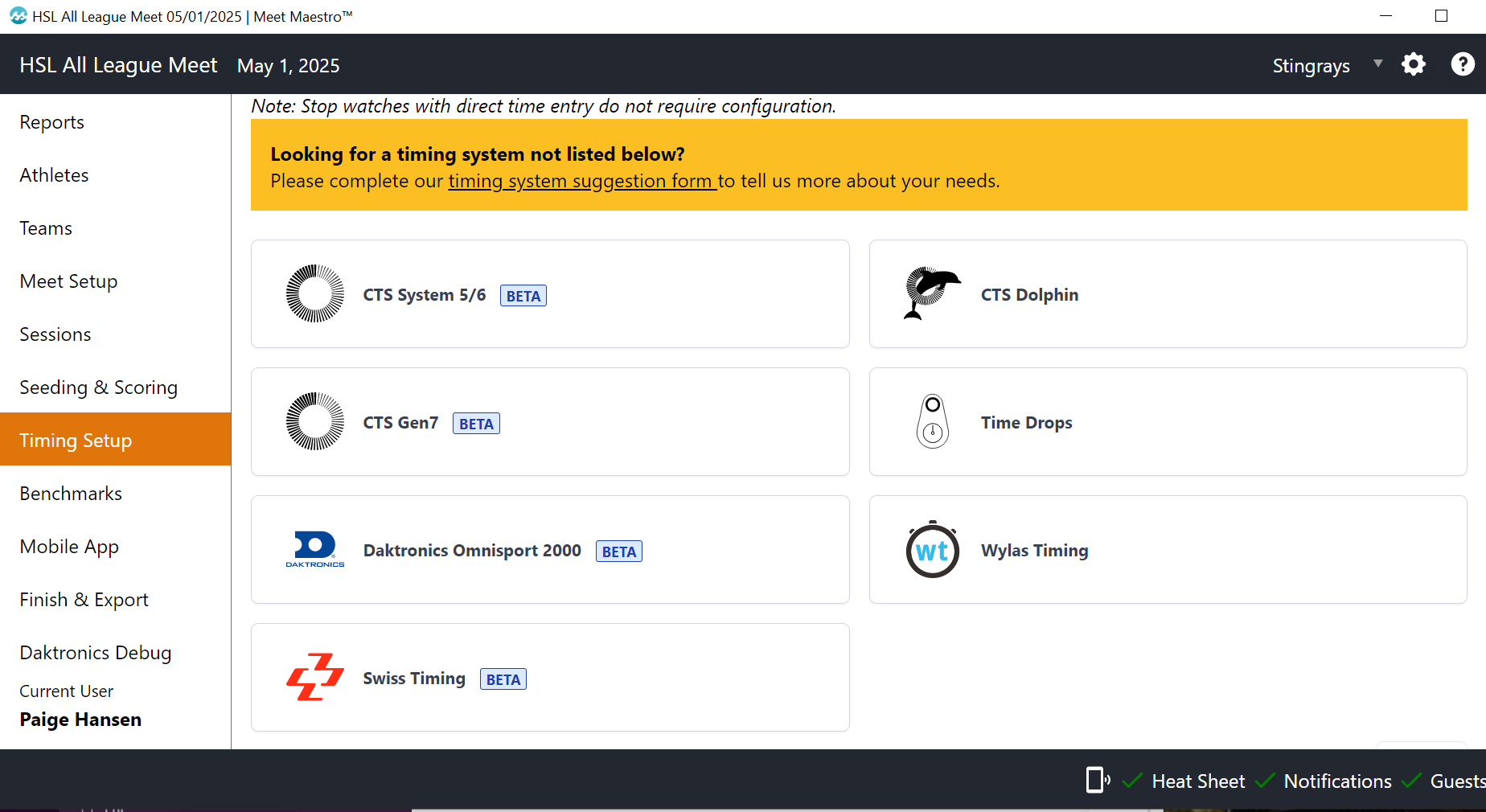This screenshot has height=812, width=1486.
Task: Select the Timing Setup sidebar item
Action: pos(116,439)
